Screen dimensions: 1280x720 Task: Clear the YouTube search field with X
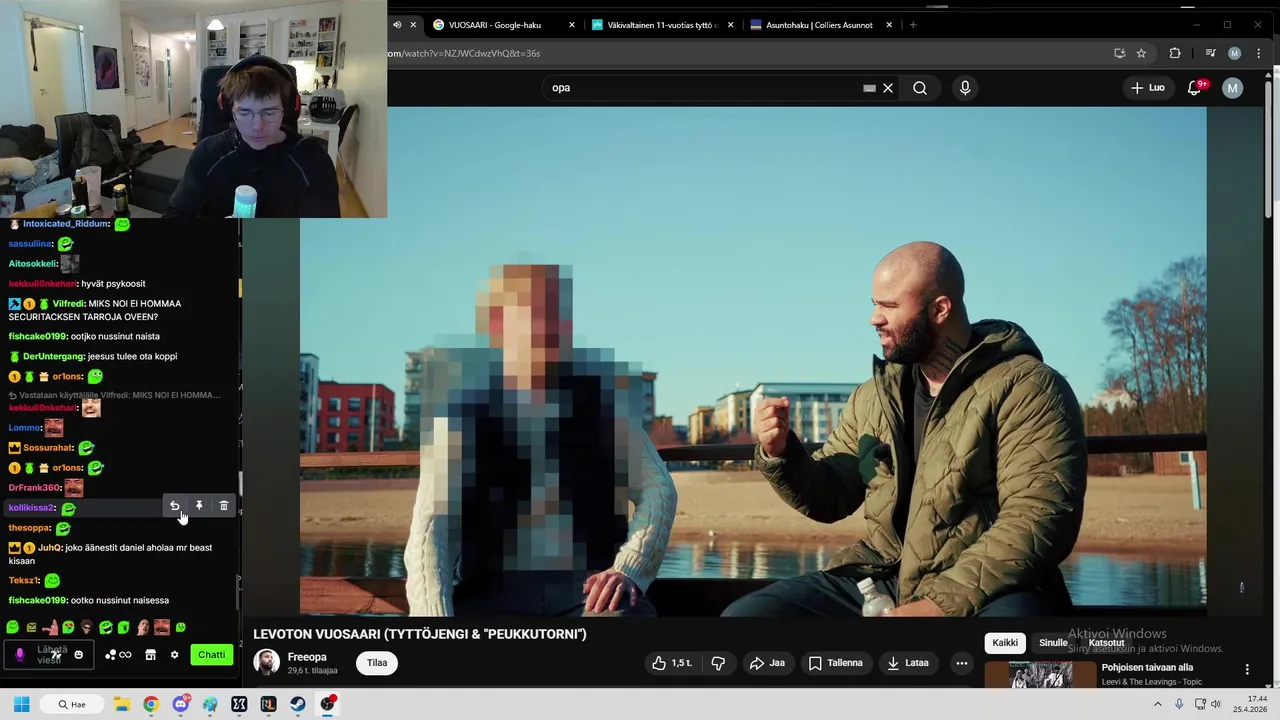(x=887, y=88)
